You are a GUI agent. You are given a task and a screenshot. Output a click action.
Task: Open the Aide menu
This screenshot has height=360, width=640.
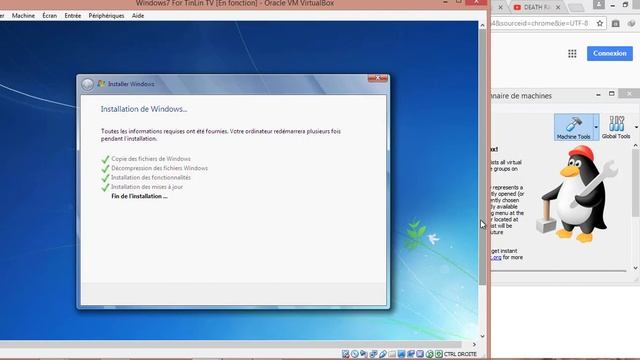tap(138, 16)
